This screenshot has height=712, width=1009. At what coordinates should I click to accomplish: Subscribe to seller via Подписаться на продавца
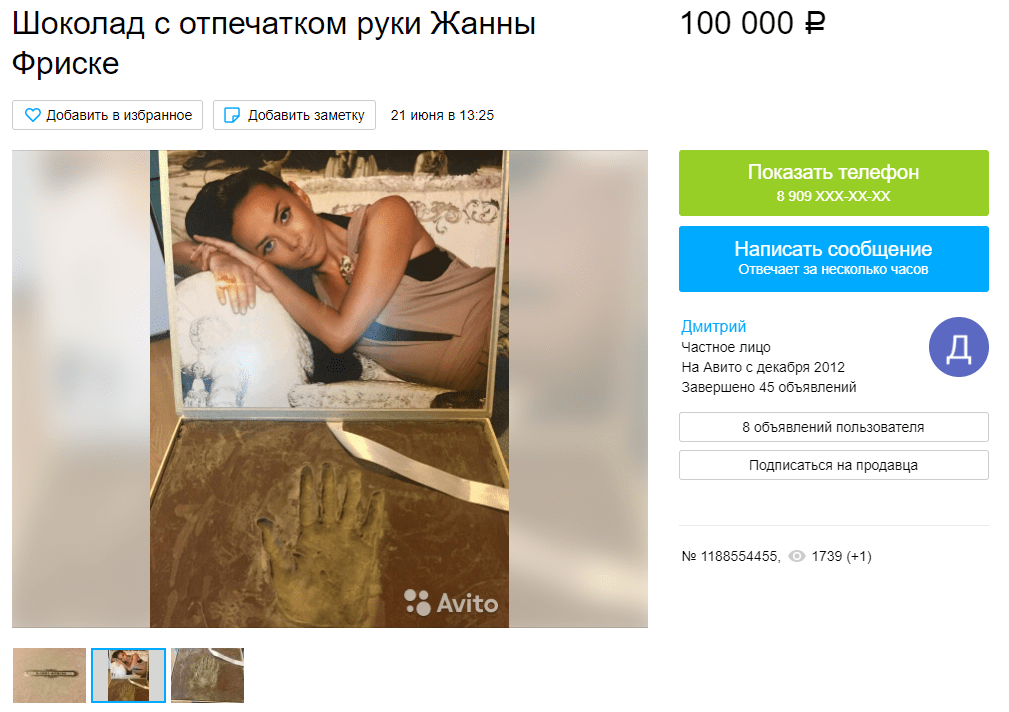833,465
